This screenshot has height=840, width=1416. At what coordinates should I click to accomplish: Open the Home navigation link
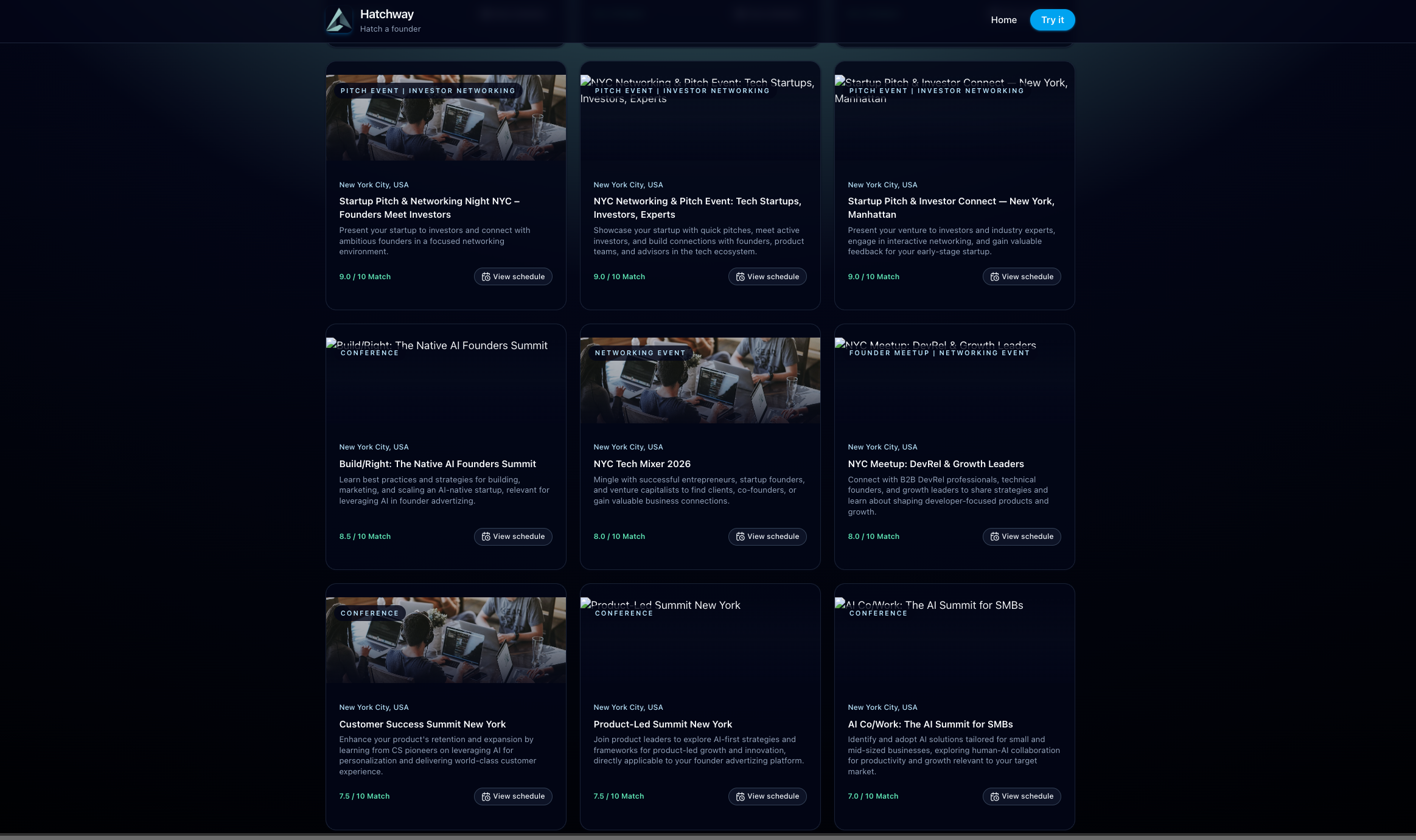pyautogui.click(x=1003, y=20)
